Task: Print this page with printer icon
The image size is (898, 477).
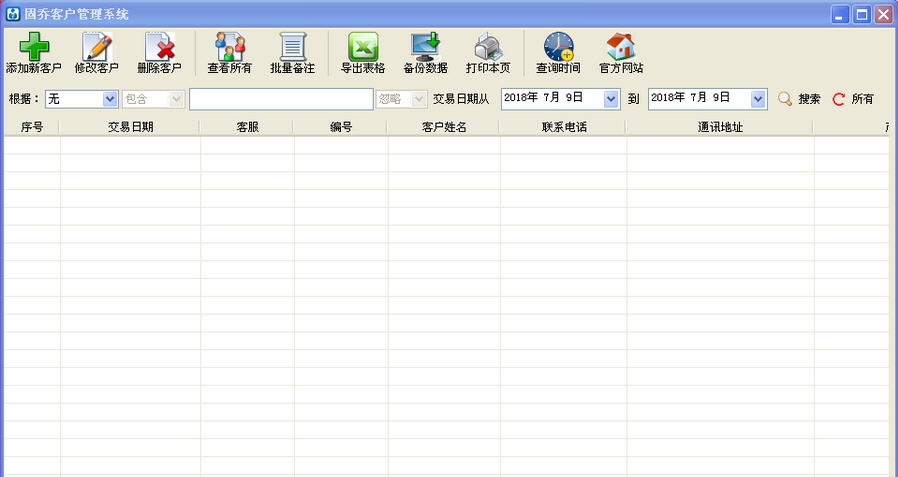Action: pyautogui.click(x=489, y=46)
